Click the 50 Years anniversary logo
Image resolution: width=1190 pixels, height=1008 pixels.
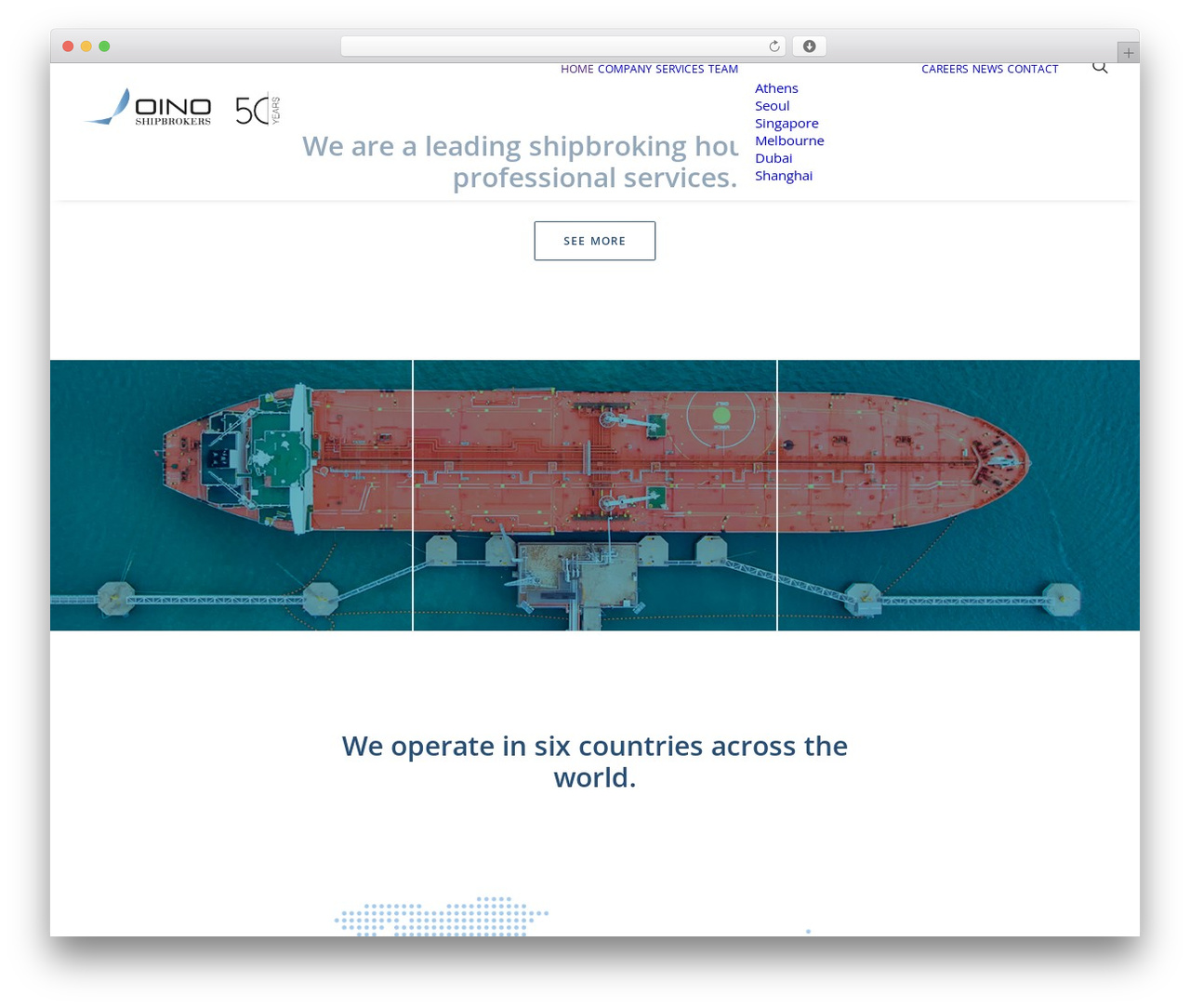tap(258, 110)
